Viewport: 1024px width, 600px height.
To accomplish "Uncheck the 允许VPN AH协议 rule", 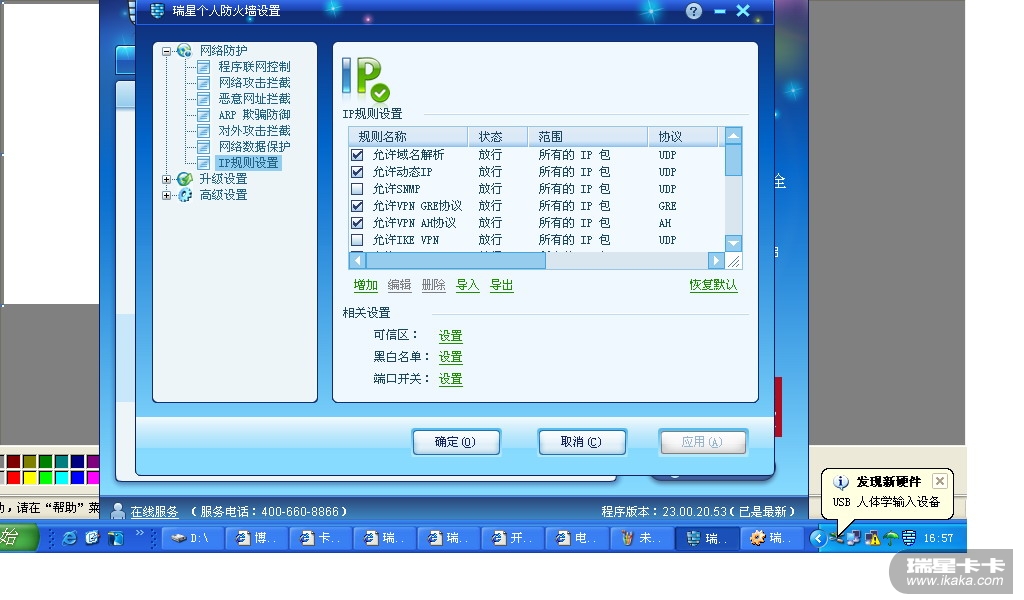I will pyautogui.click(x=357, y=223).
